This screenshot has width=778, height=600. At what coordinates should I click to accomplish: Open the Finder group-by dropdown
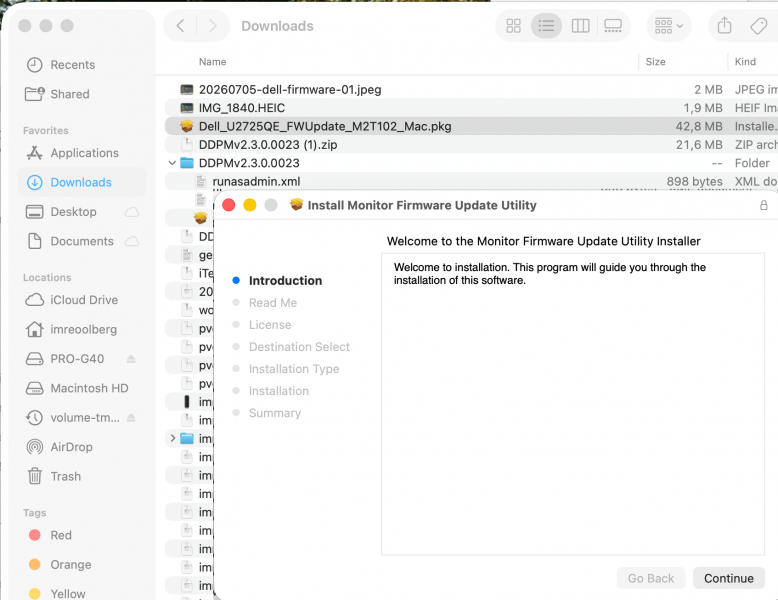668,26
